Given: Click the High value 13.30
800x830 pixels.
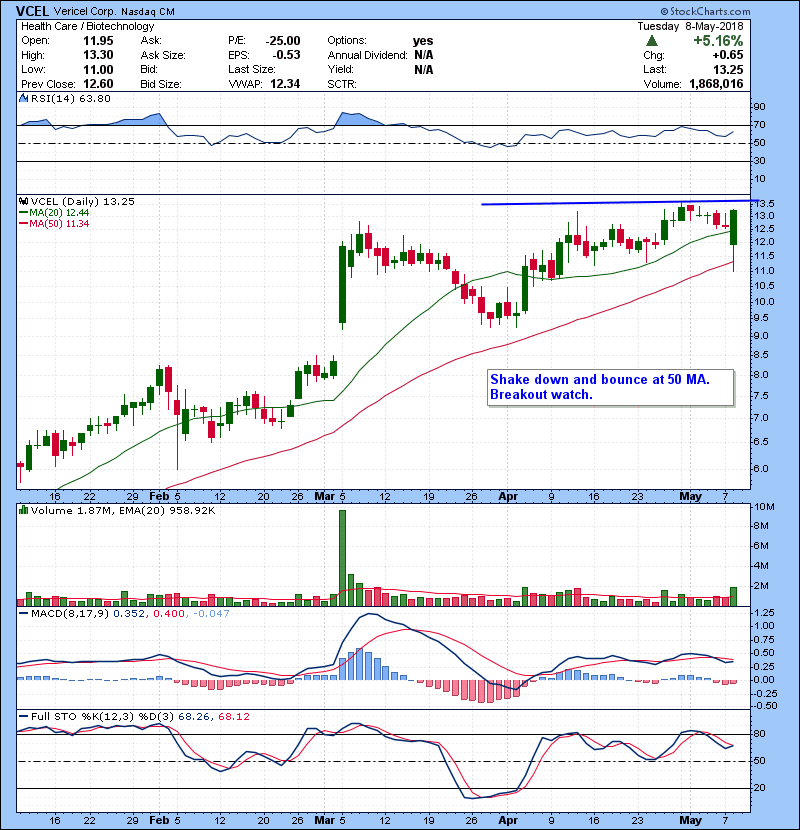Looking at the screenshot, I should tap(98, 55).
